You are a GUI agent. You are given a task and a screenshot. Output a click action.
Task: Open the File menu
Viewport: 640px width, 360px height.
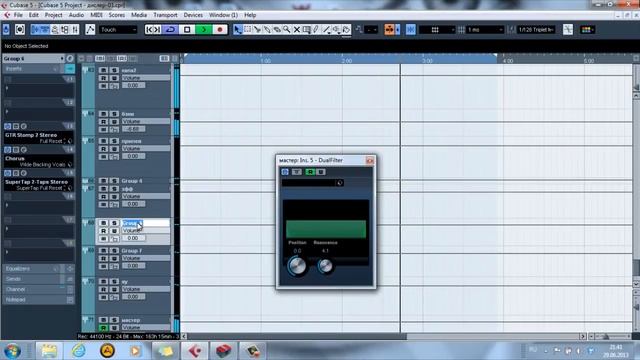pos(18,15)
